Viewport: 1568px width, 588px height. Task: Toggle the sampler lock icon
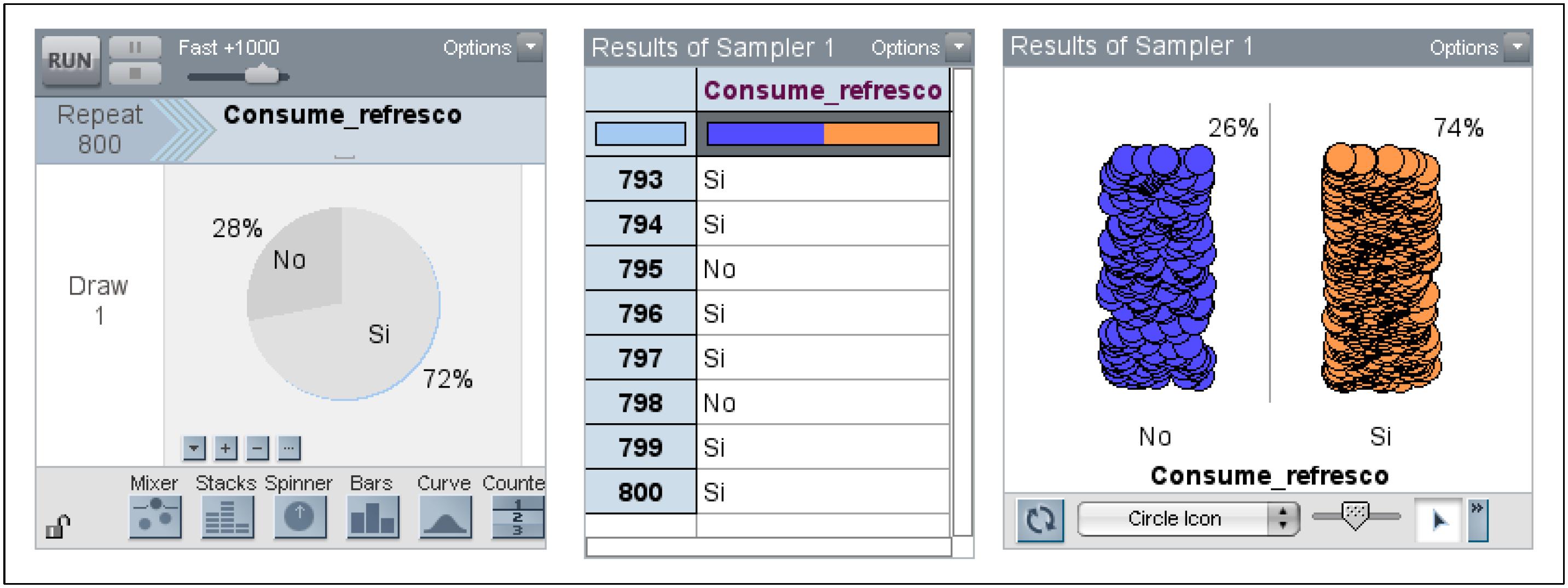[x=59, y=526]
